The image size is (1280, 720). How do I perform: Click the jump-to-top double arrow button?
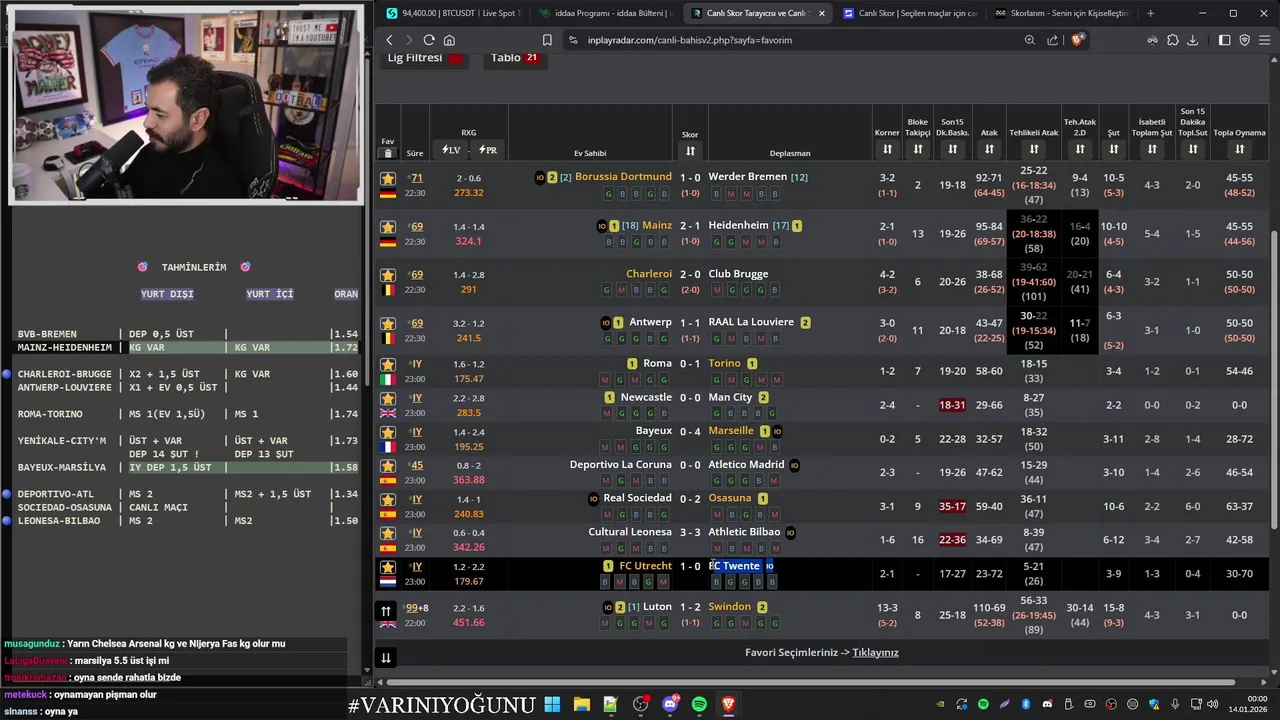click(385, 611)
